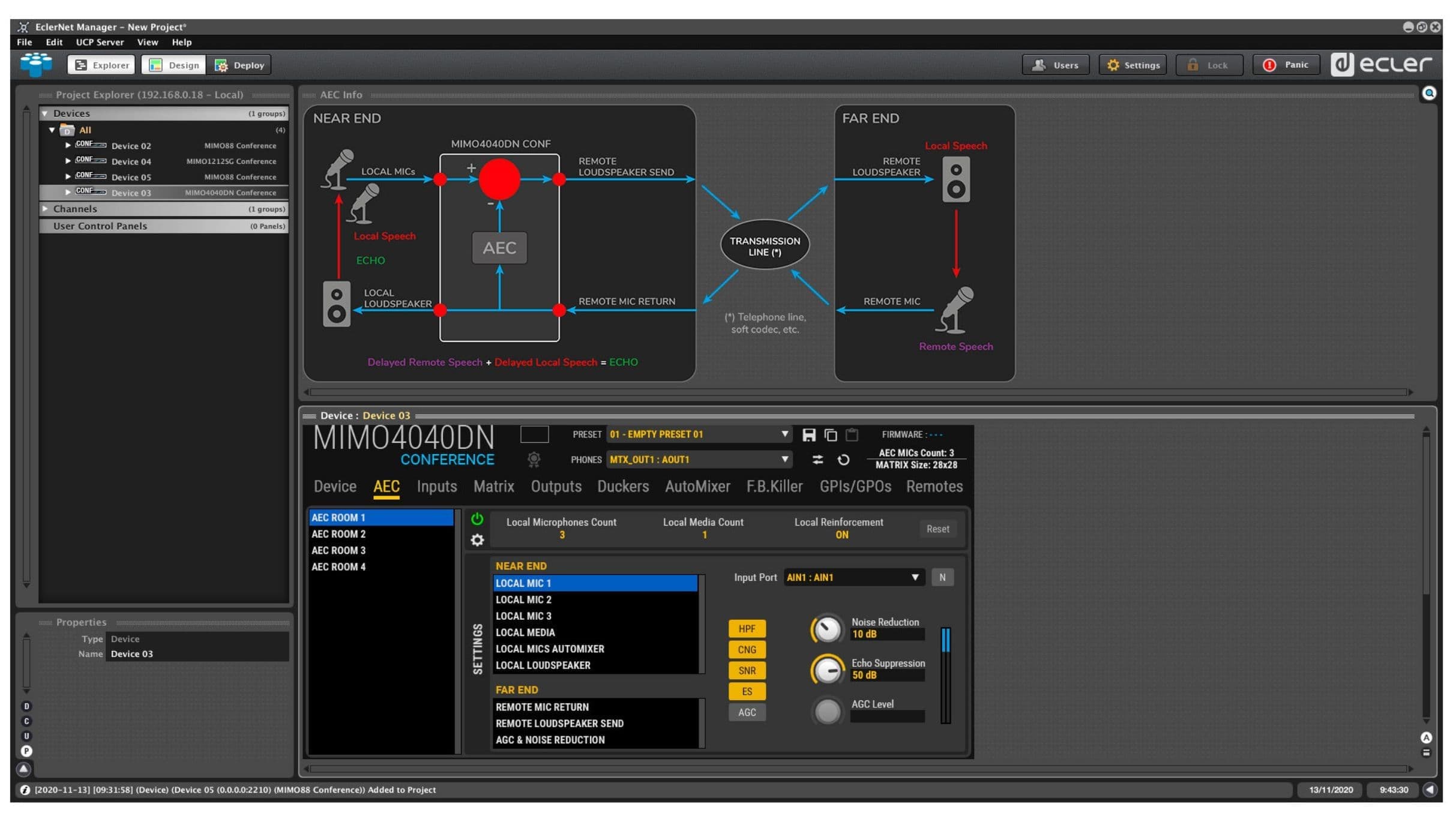This screenshot has height=819, width=1456.
Task: Open the Input Port AIN1 dropdown
Action: [853, 577]
